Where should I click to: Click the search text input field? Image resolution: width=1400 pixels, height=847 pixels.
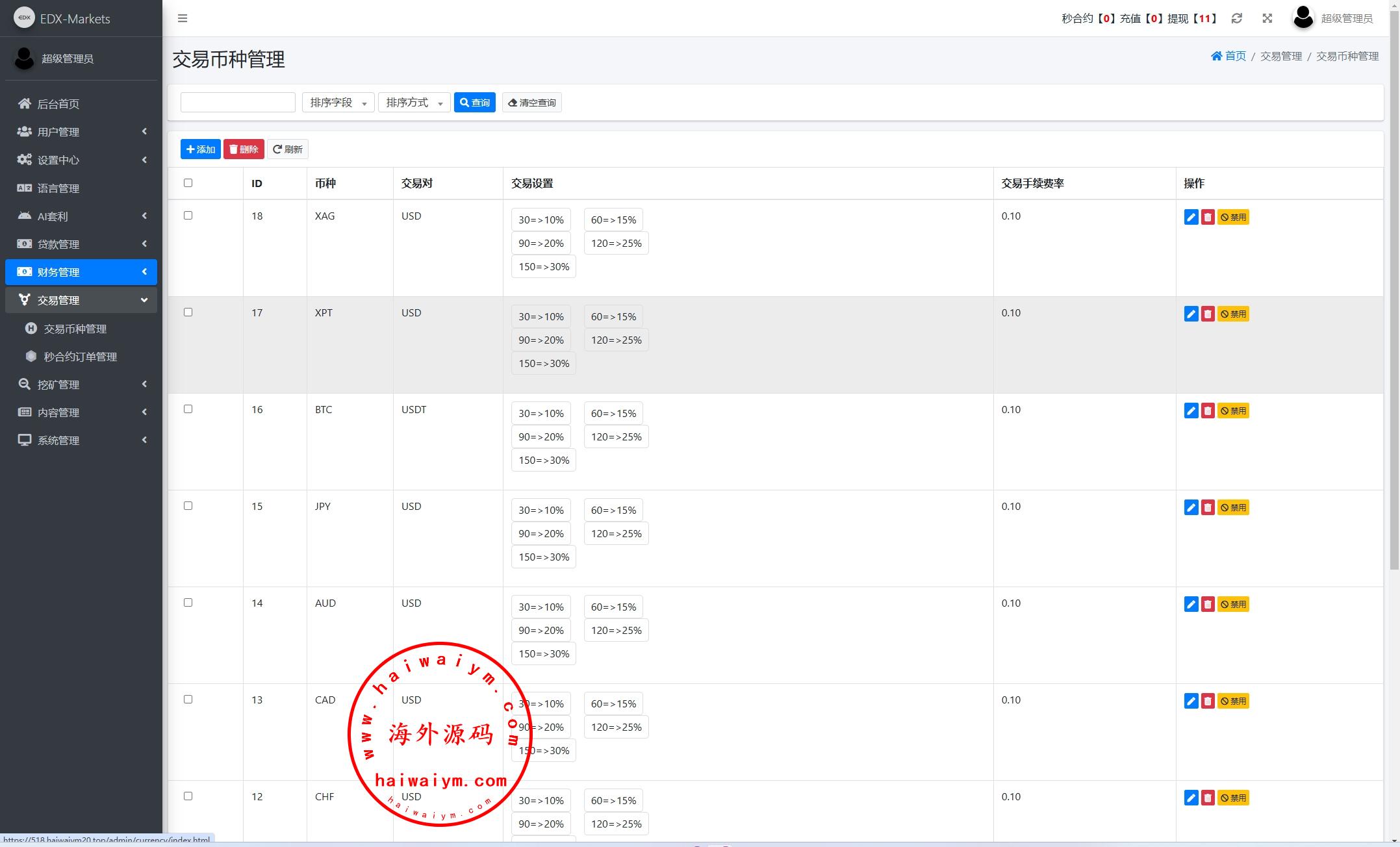(238, 103)
